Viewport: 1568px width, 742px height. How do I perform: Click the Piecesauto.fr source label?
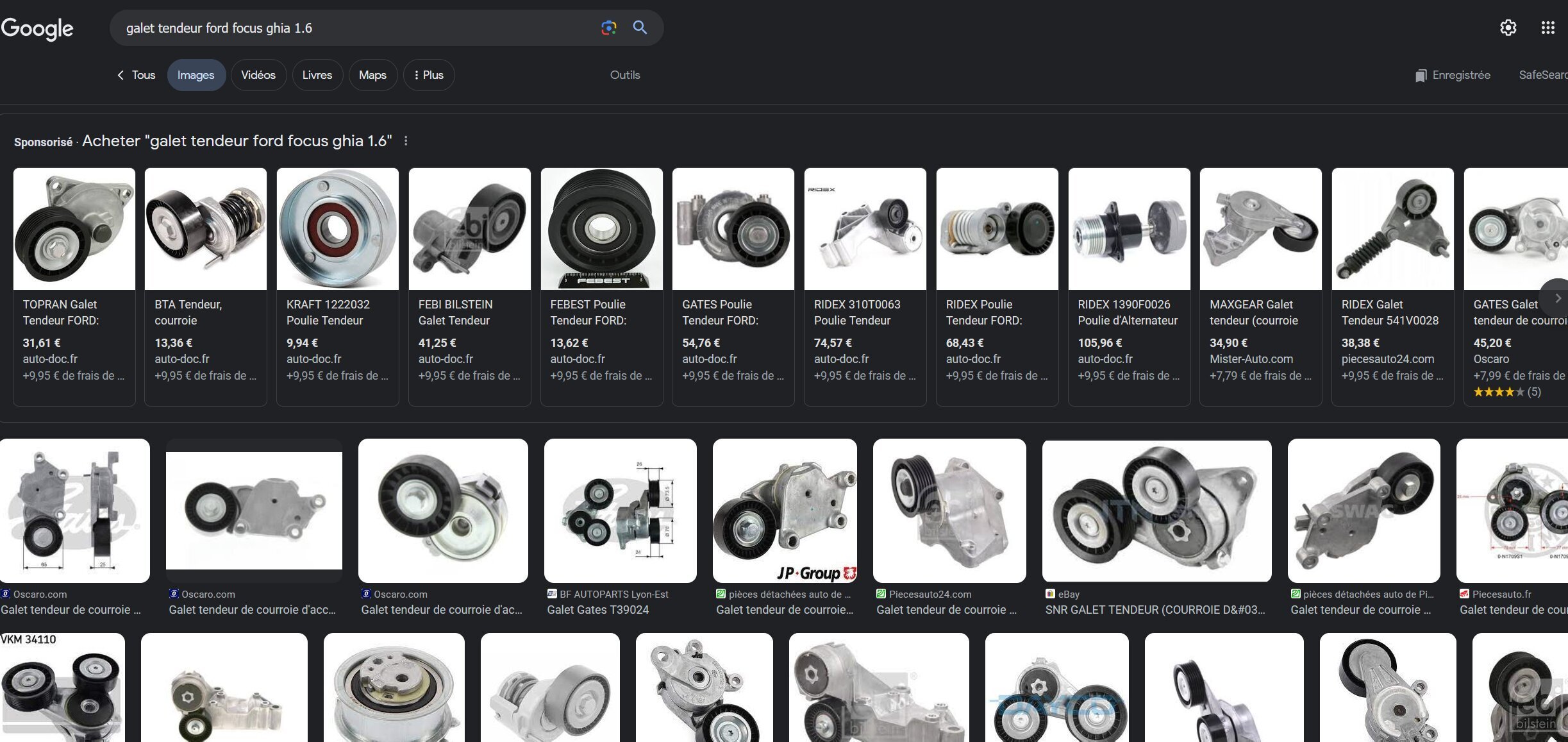click(1501, 594)
